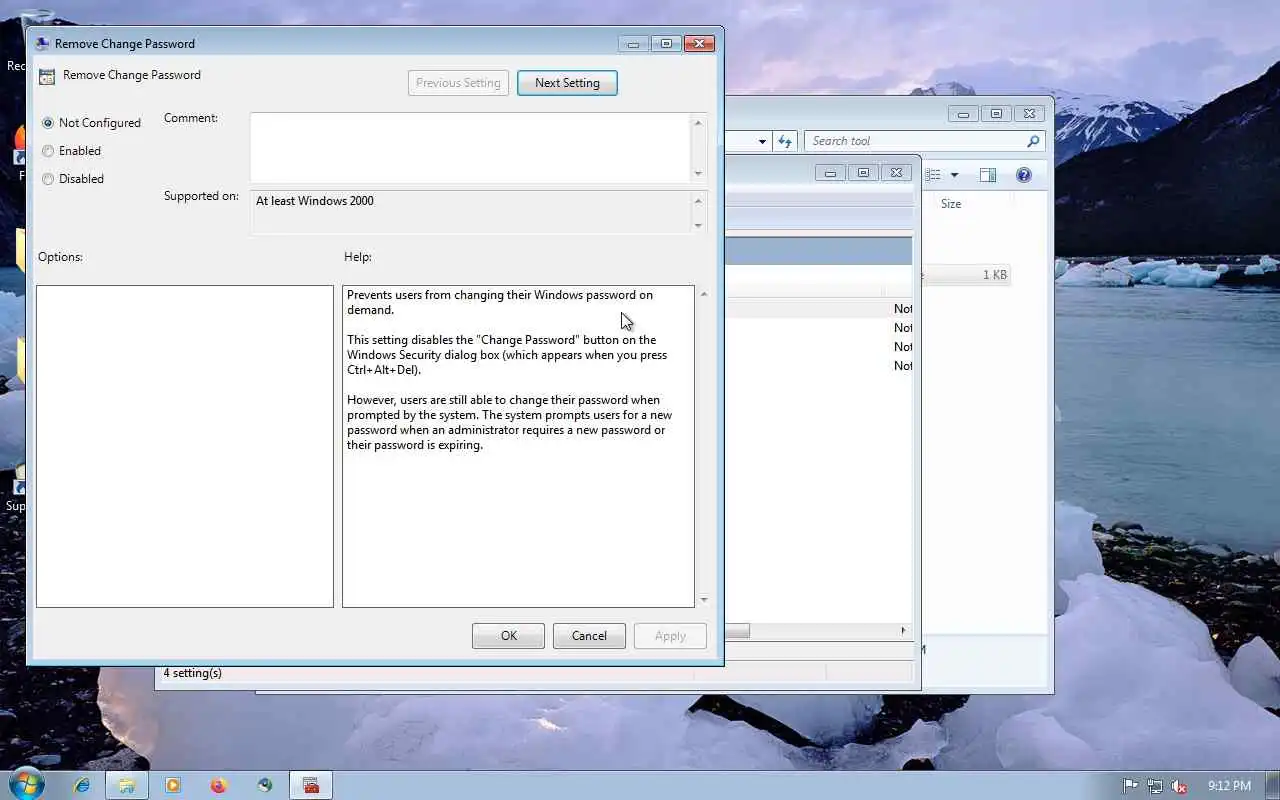The height and width of the screenshot is (800, 1280).
Task: Open the Explorer address bar dropdown arrow
Action: tap(762, 141)
